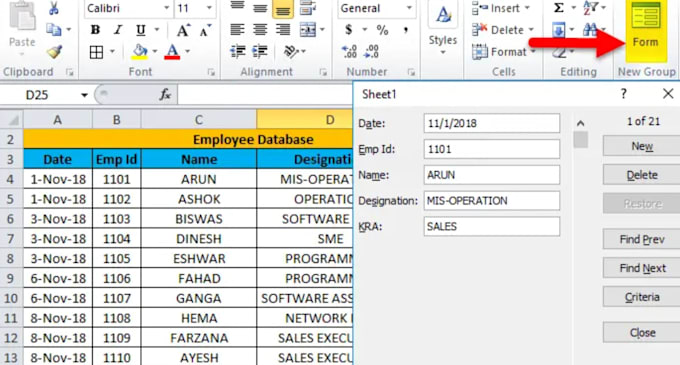Image resolution: width=680 pixels, height=365 pixels.
Task: Click the Delete button in form dialog
Action: pos(642,175)
